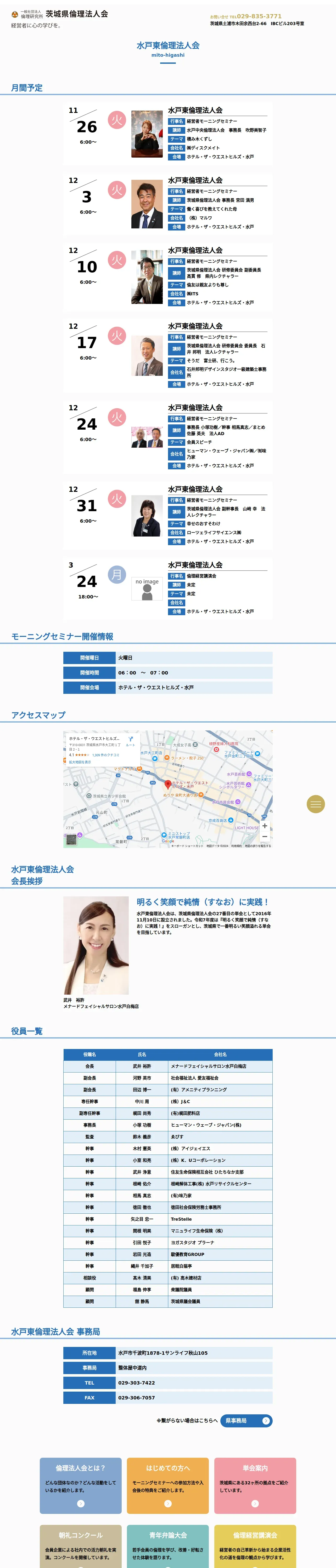The height and width of the screenshot is (1568, 336).
Task: Click the 火 badge for 11/26 event
Action: 116,120
